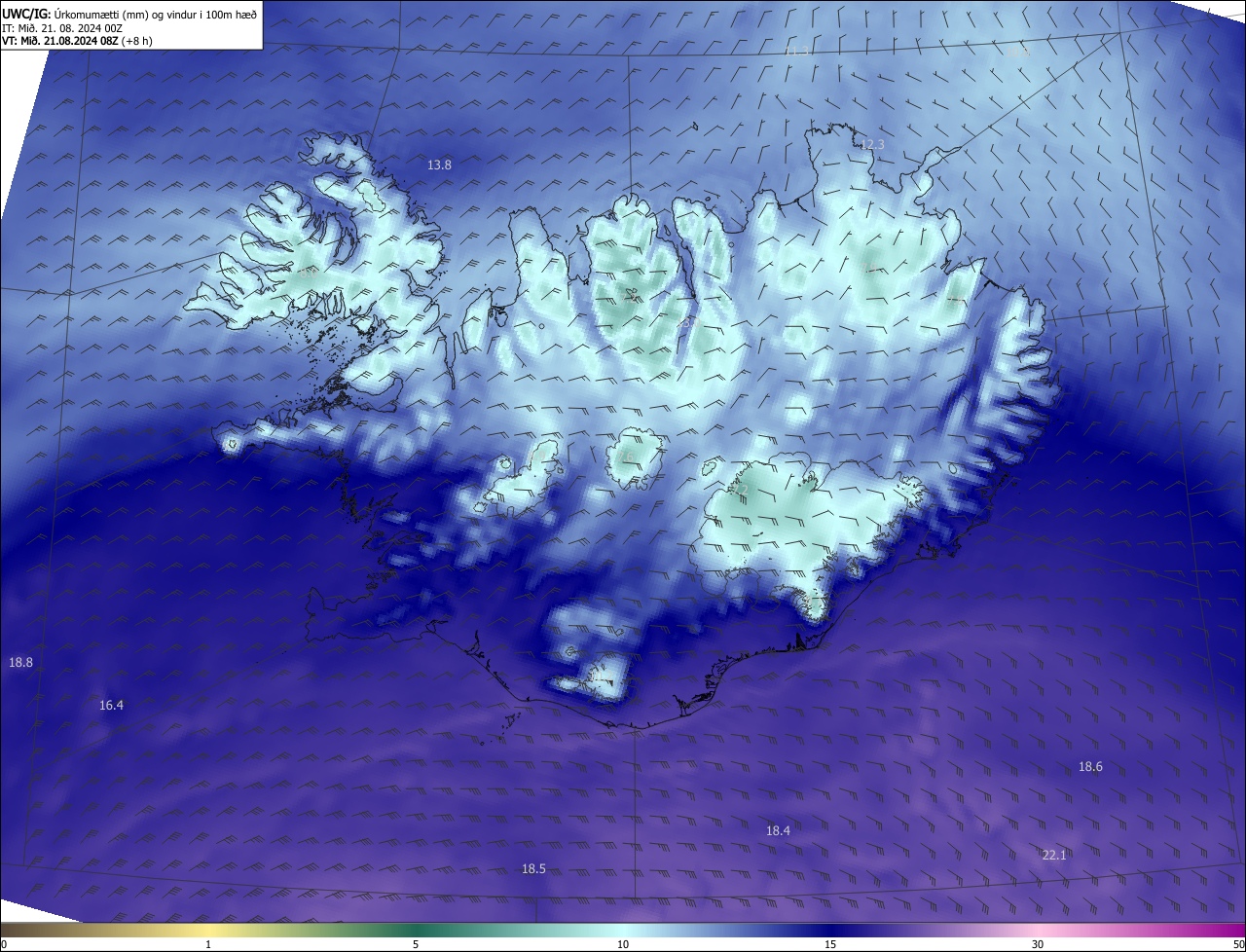The width and height of the screenshot is (1246, 952).
Task: Click the value label 12.3 on the map
Action: coord(872,144)
